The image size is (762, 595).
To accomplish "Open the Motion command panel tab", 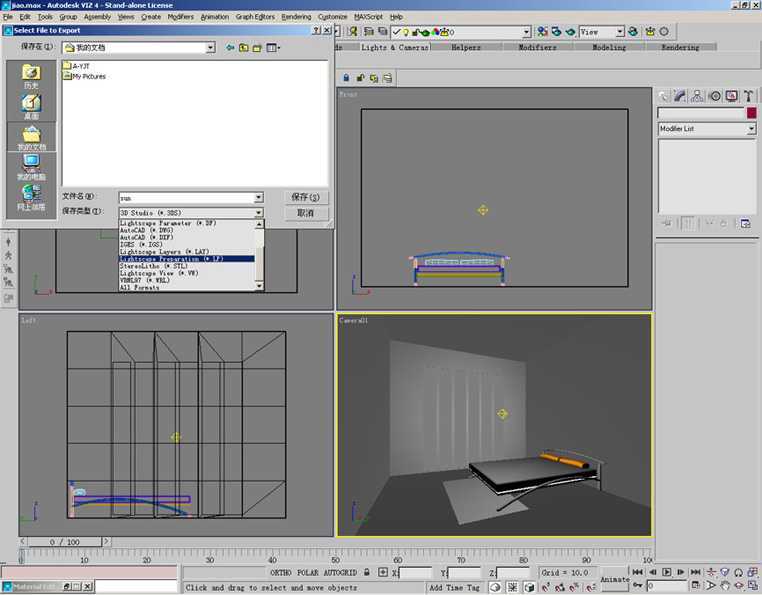I will pos(714,96).
